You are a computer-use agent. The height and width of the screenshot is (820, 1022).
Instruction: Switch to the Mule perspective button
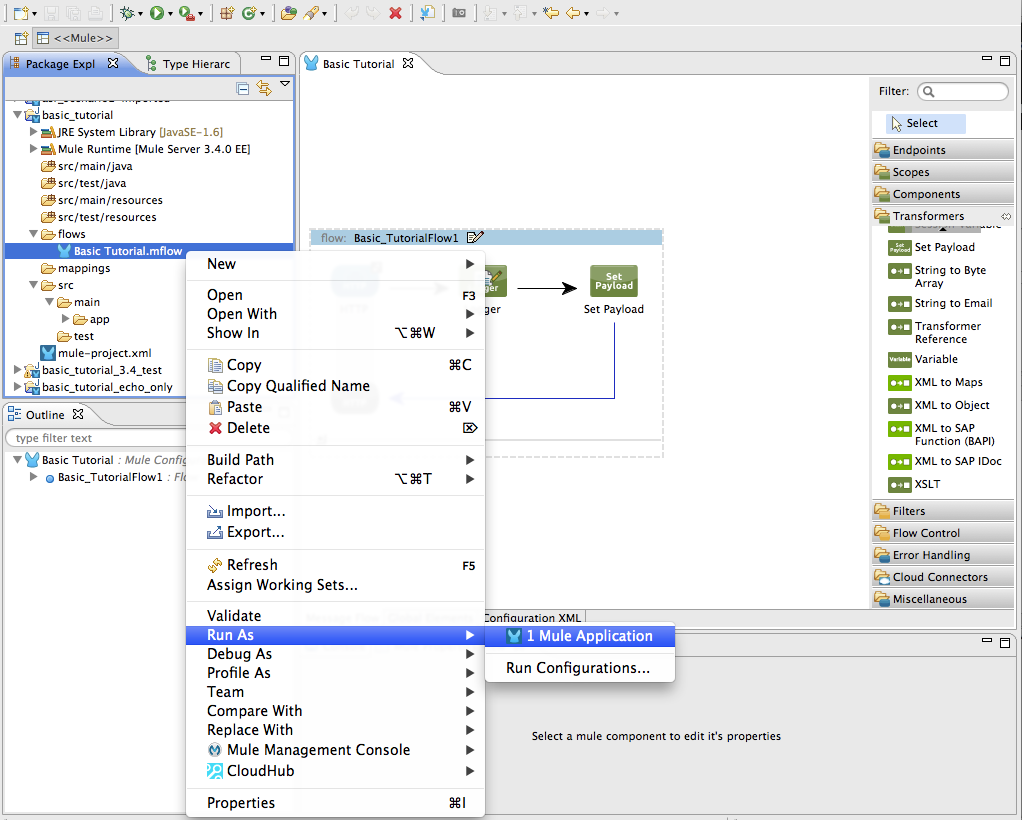(75, 38)
